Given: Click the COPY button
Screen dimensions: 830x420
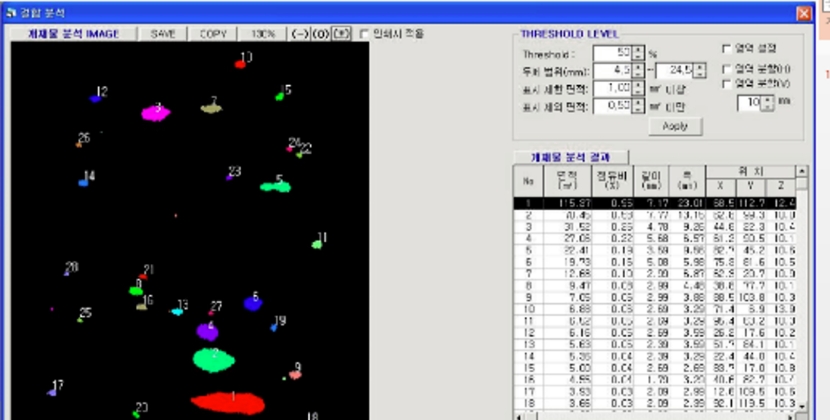Looking at the screenshot, I should click(213, 33).
